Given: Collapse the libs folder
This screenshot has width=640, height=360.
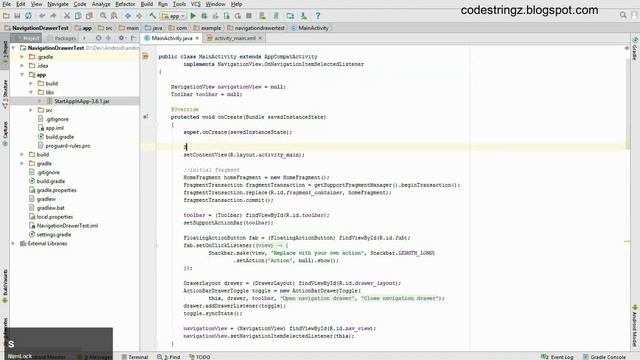Looking at the screenshot, I should point(31,92).
